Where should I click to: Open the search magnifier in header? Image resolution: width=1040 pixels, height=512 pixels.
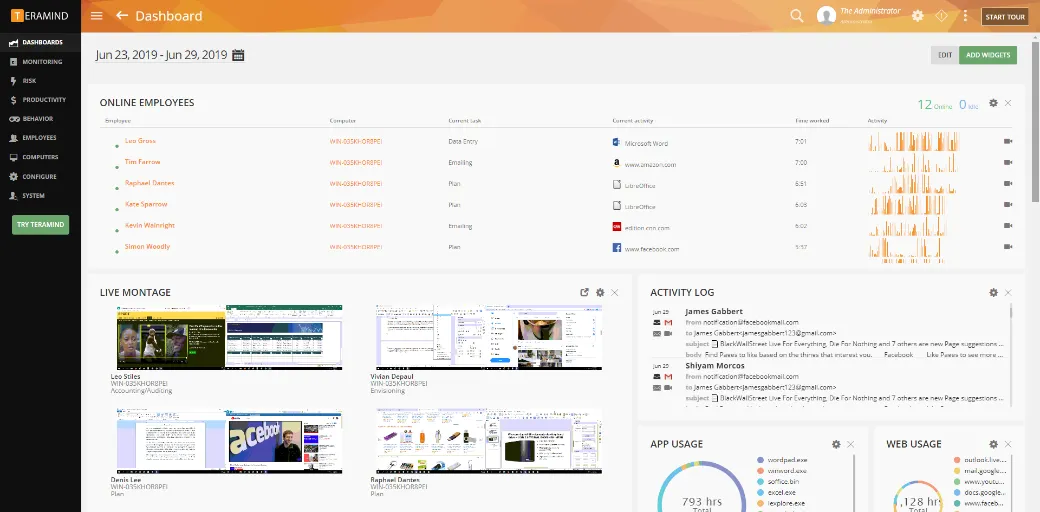tap(797, 16)
